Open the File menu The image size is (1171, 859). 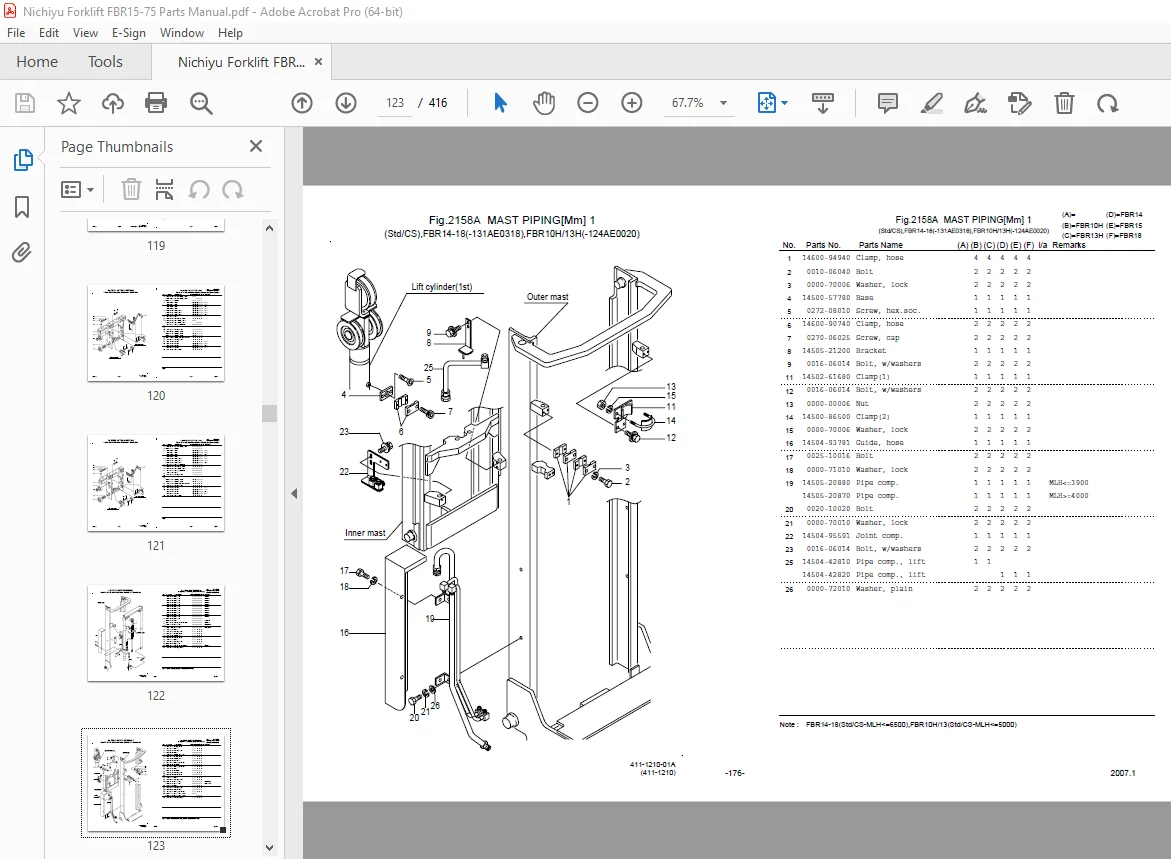16,33
